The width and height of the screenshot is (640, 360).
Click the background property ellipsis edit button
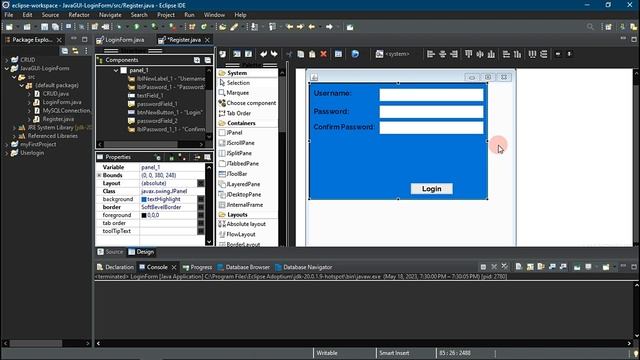pyautogui.click(x=201, y=199)
